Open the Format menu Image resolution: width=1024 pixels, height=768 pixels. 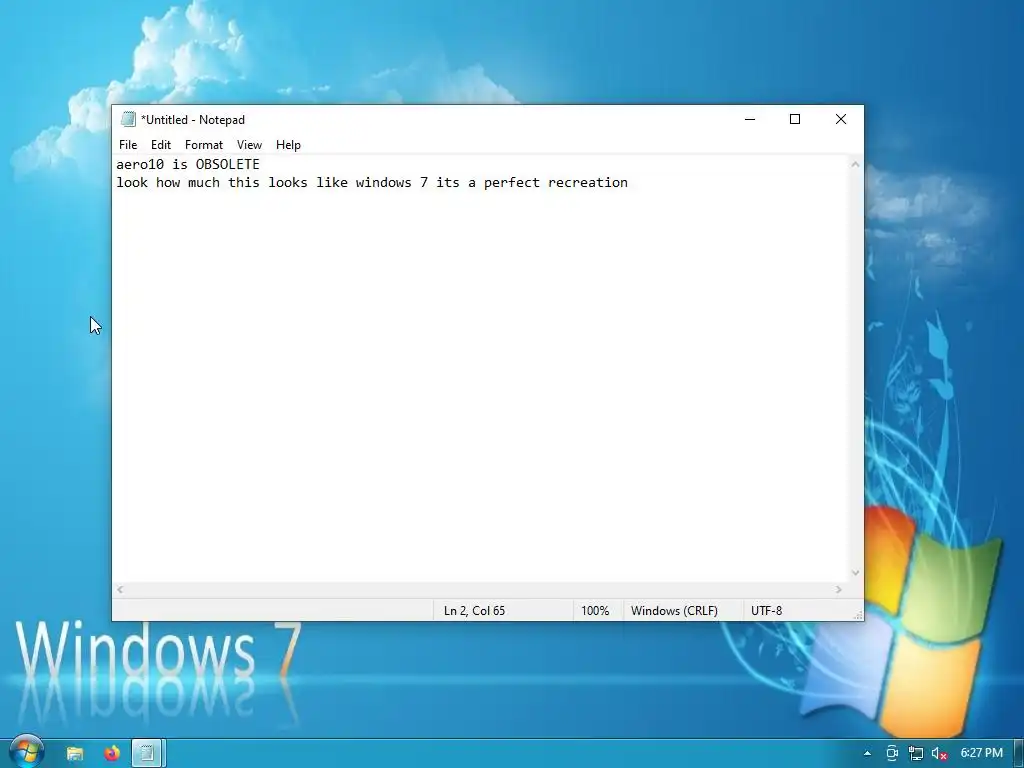coord(204,145)
